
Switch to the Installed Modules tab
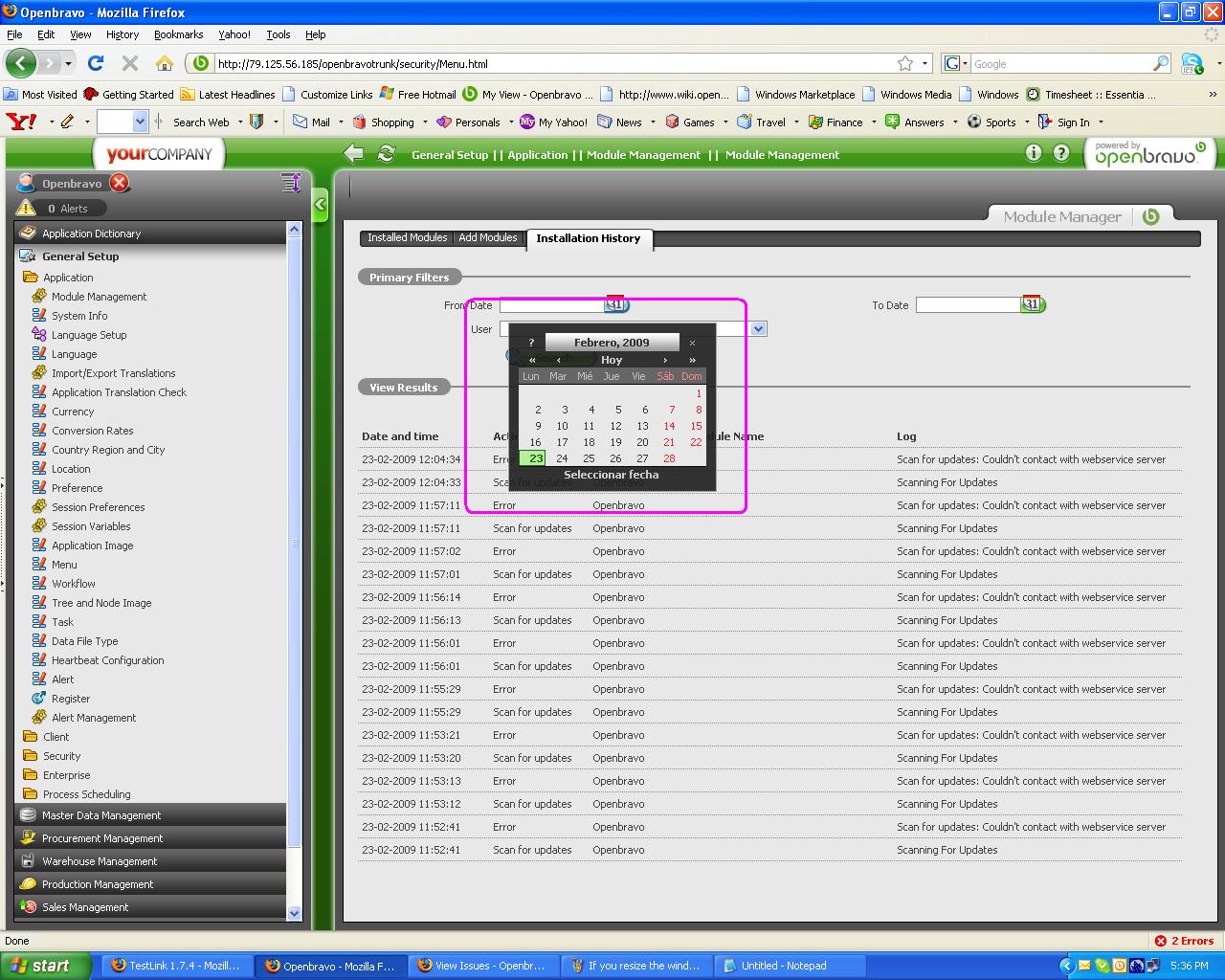pos(407,237)
